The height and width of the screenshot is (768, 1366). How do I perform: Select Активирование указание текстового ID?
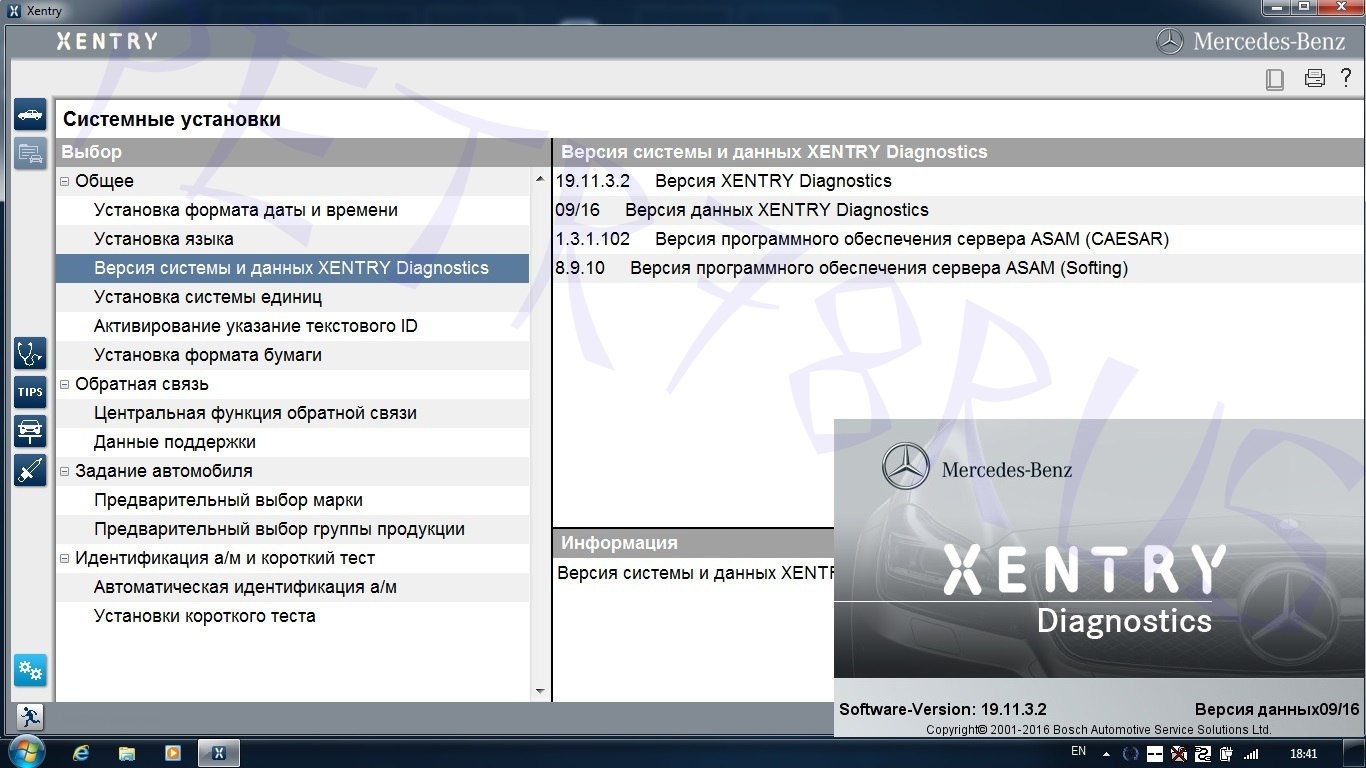[292, 326]
